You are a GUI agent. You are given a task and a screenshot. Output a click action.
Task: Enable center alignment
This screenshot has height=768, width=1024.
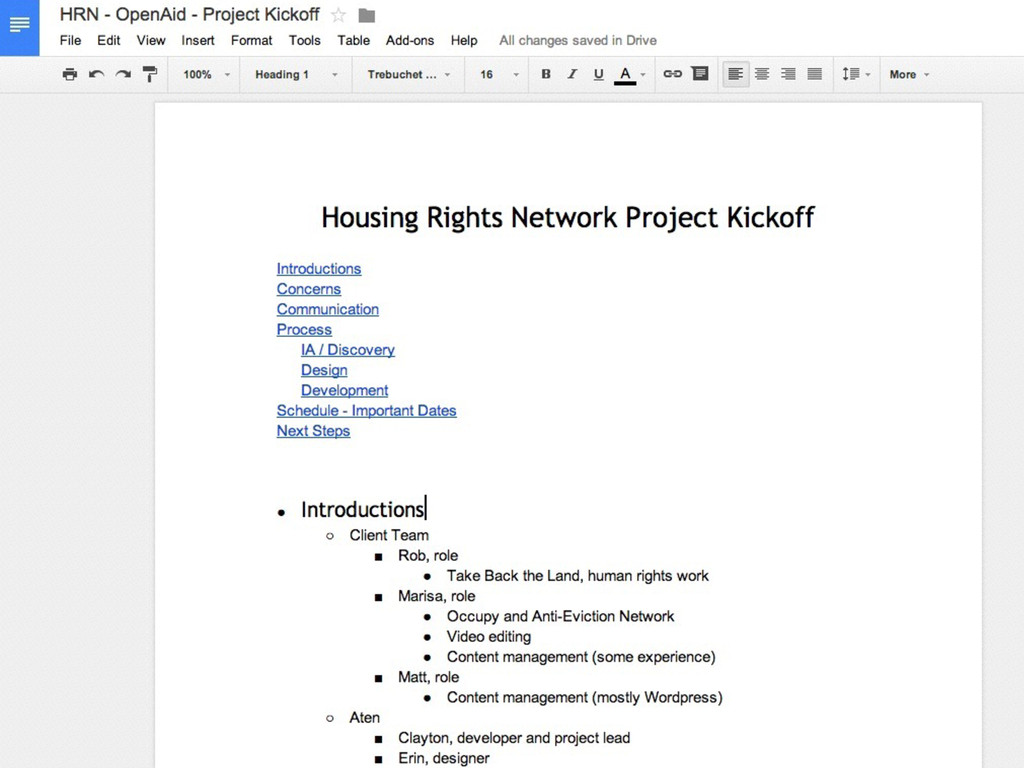(x=762, y=74)
